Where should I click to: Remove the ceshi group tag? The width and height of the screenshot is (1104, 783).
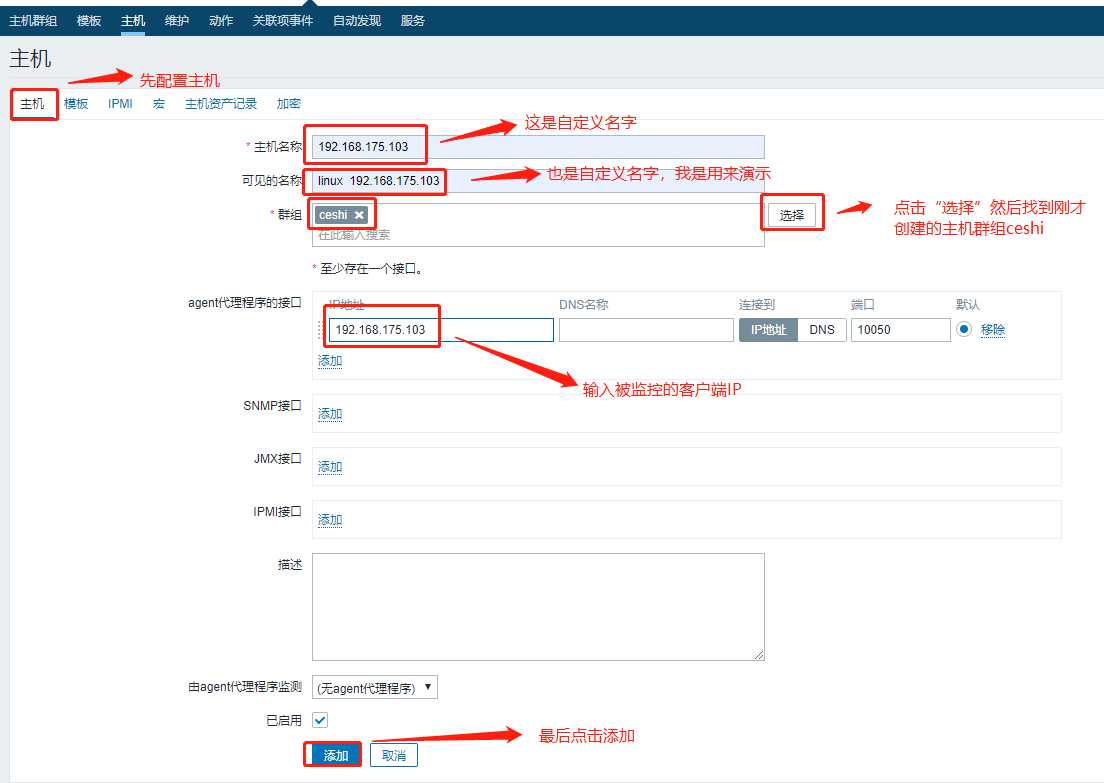[359, 215]
